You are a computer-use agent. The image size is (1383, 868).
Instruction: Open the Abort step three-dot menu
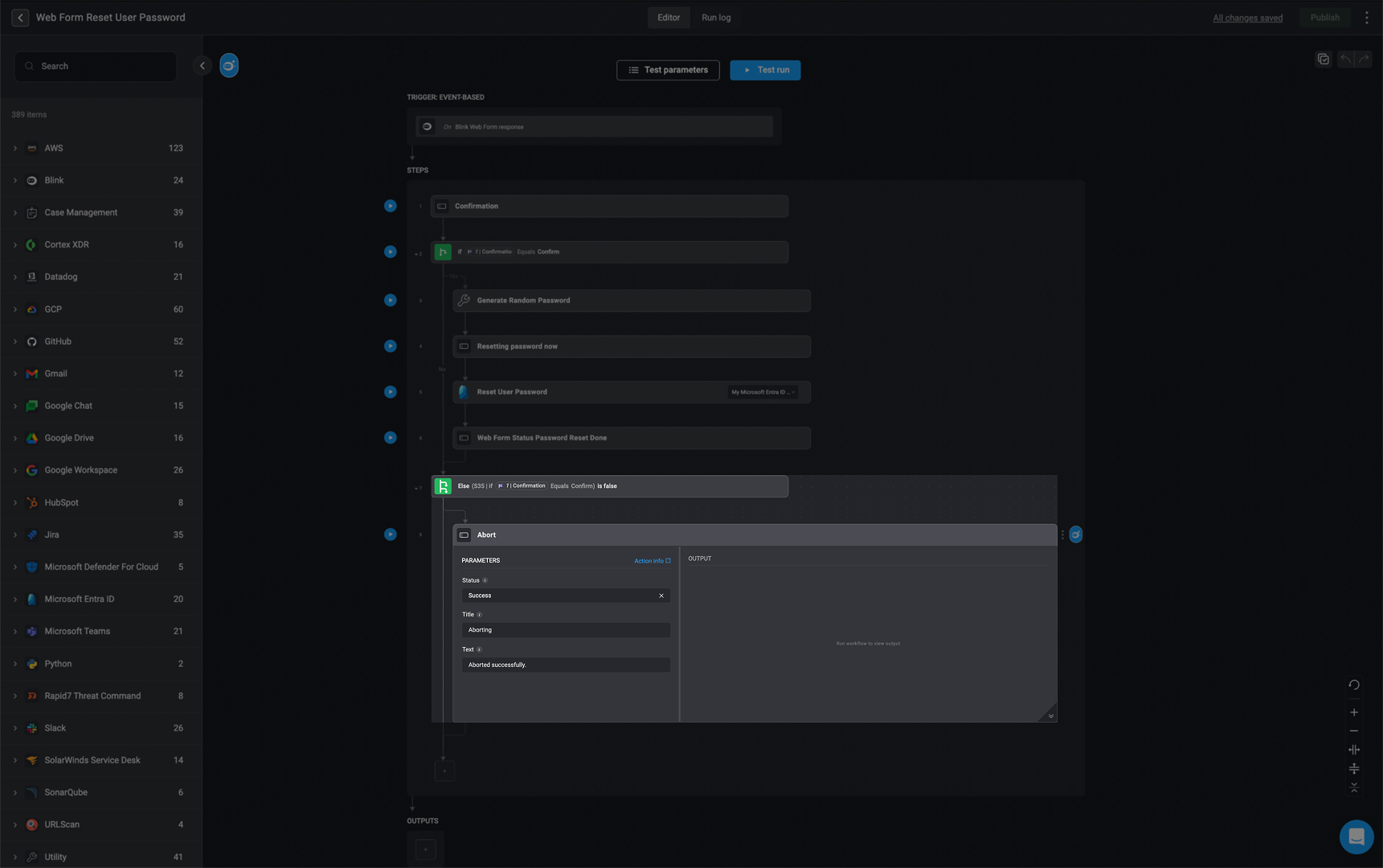point(1062,535)
